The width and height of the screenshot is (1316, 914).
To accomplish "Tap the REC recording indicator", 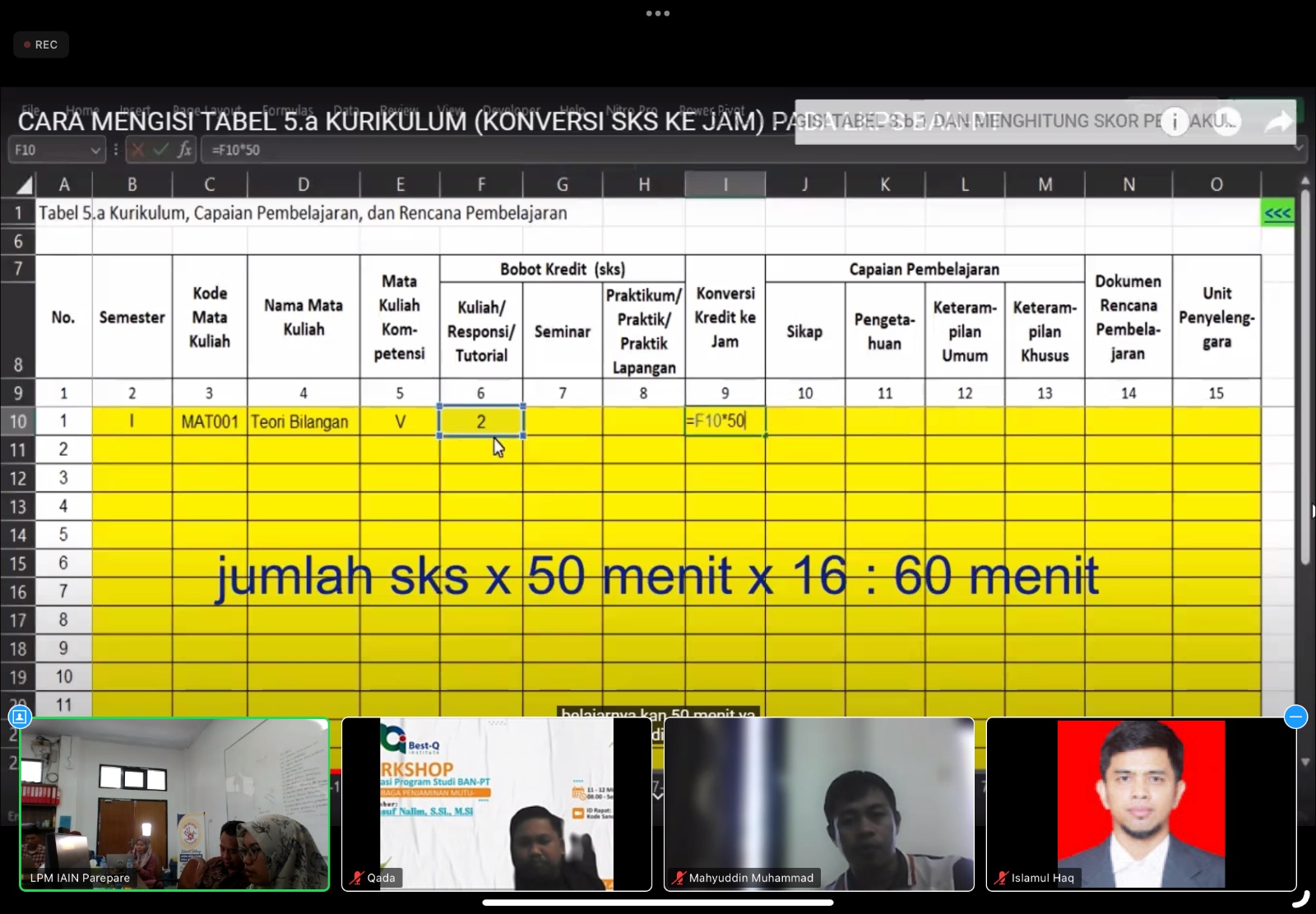I will pos(41,44).
